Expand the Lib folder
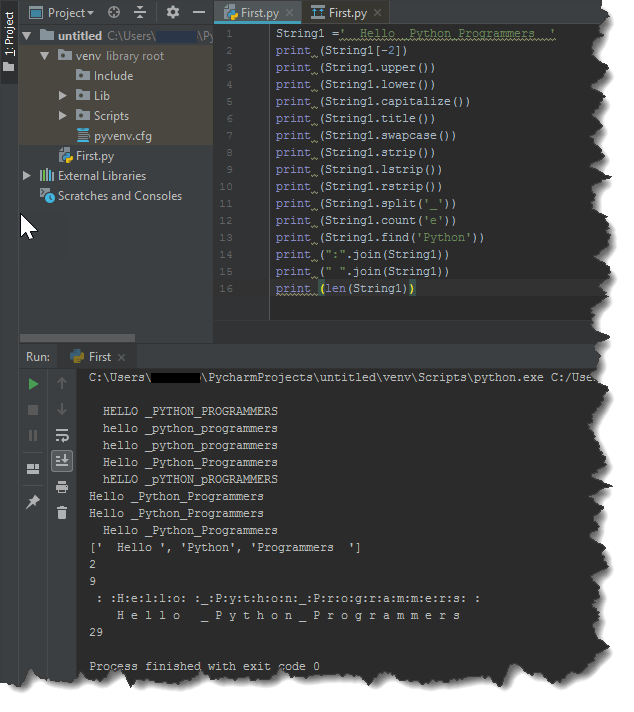The height and width of the screenshot is (712, 634). pos(64,96)
